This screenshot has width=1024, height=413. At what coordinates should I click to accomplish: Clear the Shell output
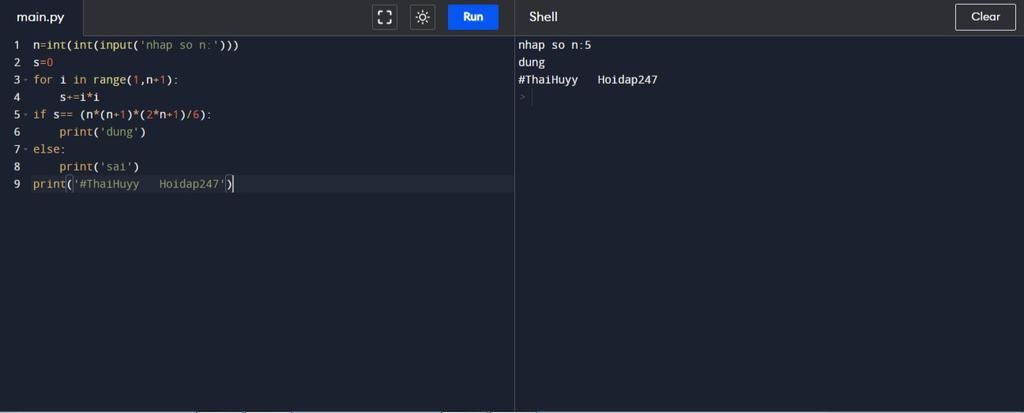pos(985,17)
